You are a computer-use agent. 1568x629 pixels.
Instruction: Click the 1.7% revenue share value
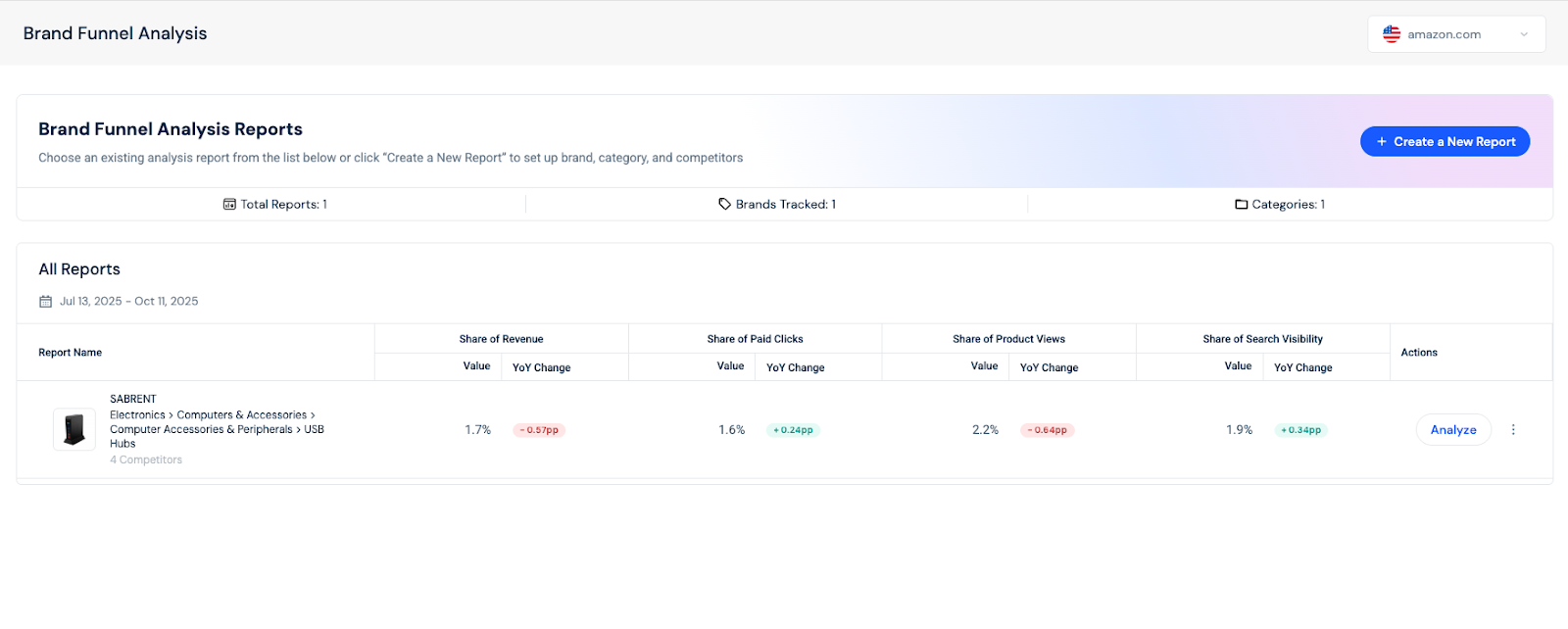tap(478, 430)
